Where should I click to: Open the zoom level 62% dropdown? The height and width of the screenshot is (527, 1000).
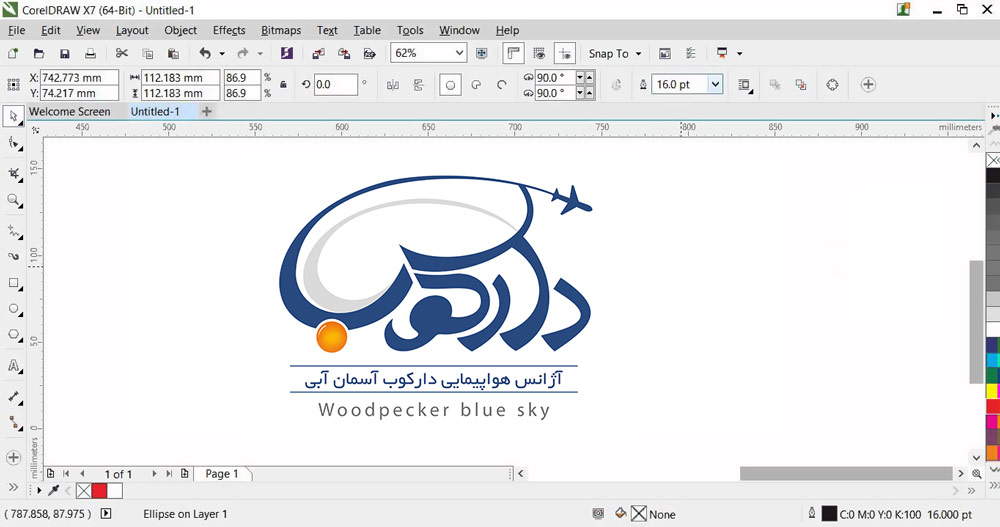click(459, 54)
